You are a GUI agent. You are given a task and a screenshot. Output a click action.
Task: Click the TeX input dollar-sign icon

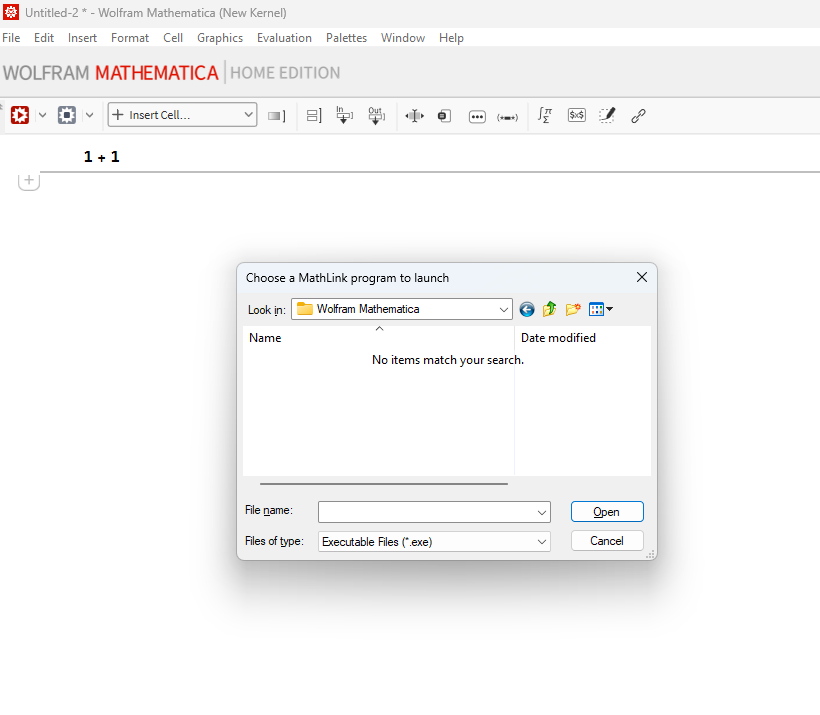(576, 115)
